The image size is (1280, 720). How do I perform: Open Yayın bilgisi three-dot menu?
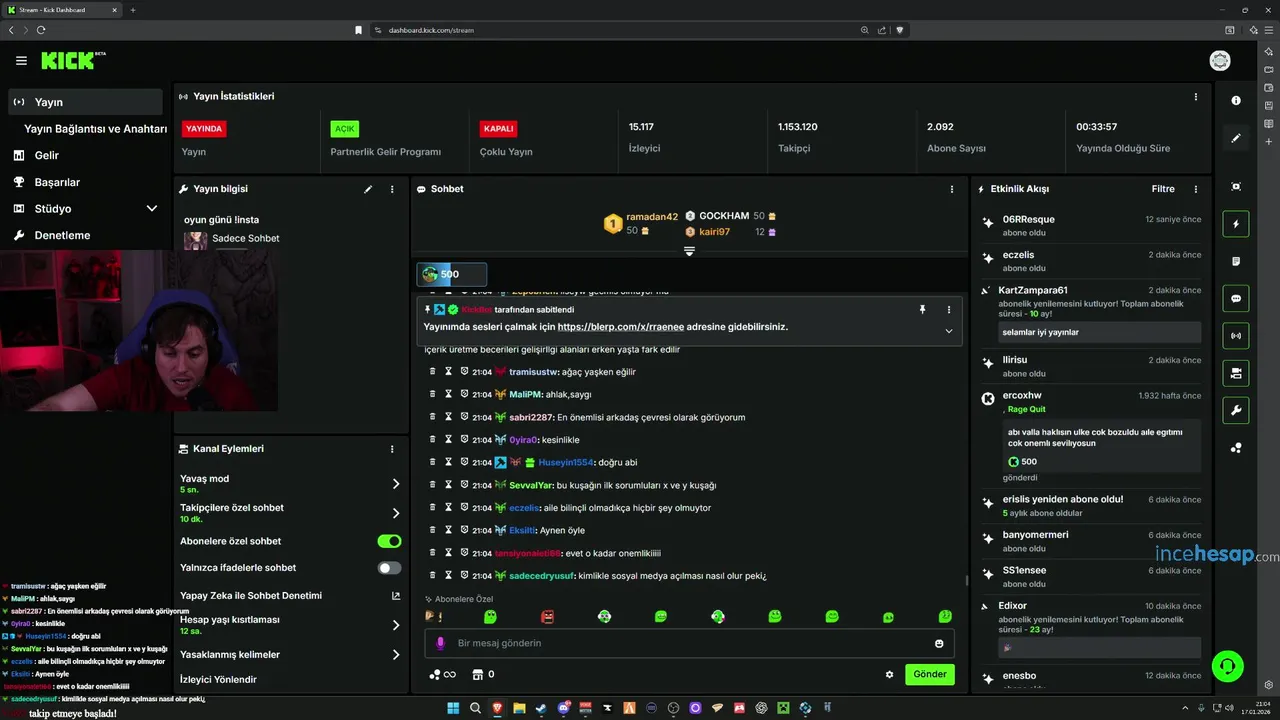tap(392, 189)
